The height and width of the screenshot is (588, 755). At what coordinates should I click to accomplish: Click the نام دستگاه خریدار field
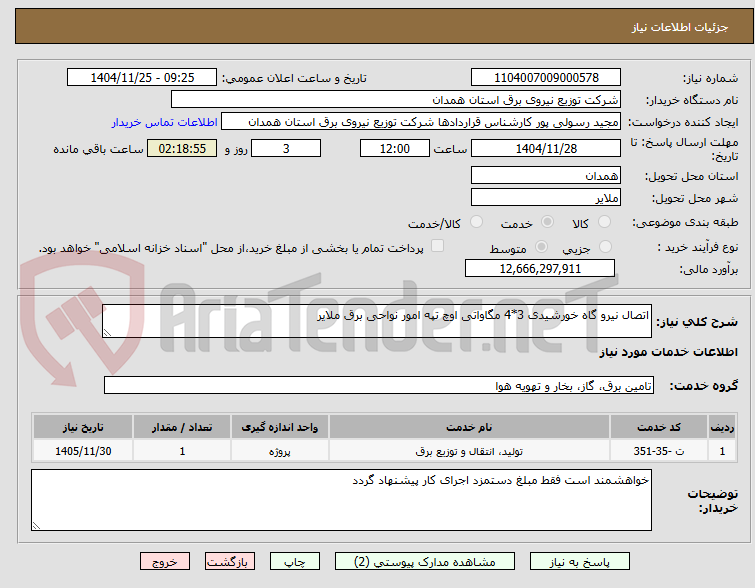click(x=396, y=100)
